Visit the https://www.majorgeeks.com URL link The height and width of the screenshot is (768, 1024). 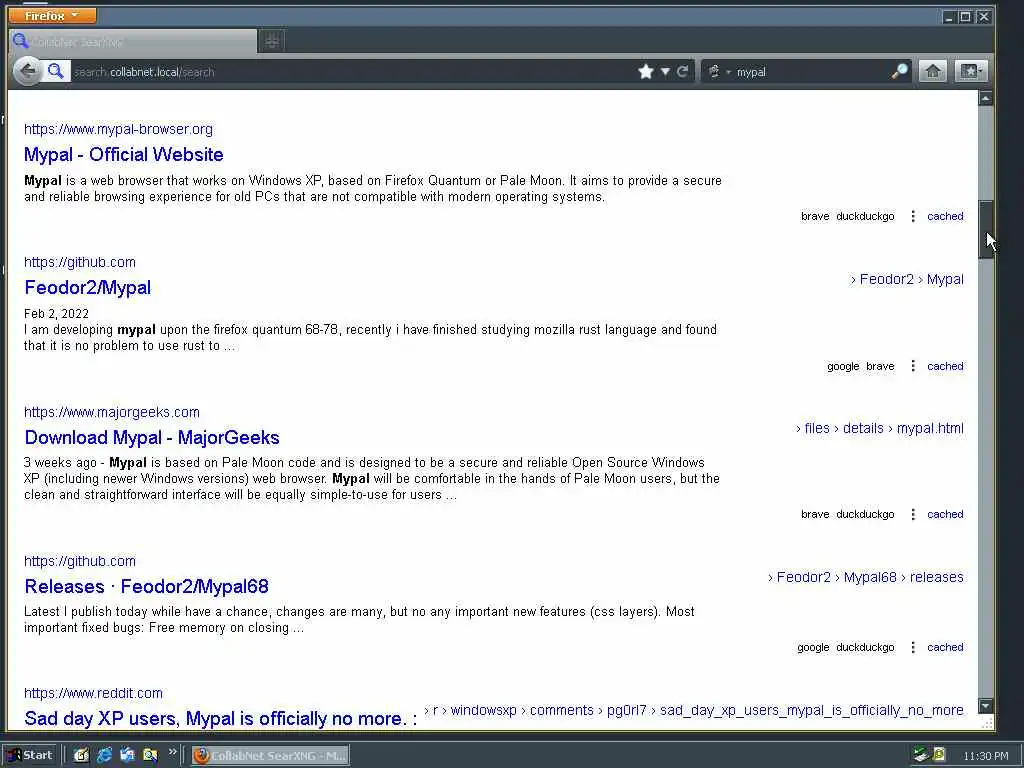pyautogui.click(x=112, y=412)
